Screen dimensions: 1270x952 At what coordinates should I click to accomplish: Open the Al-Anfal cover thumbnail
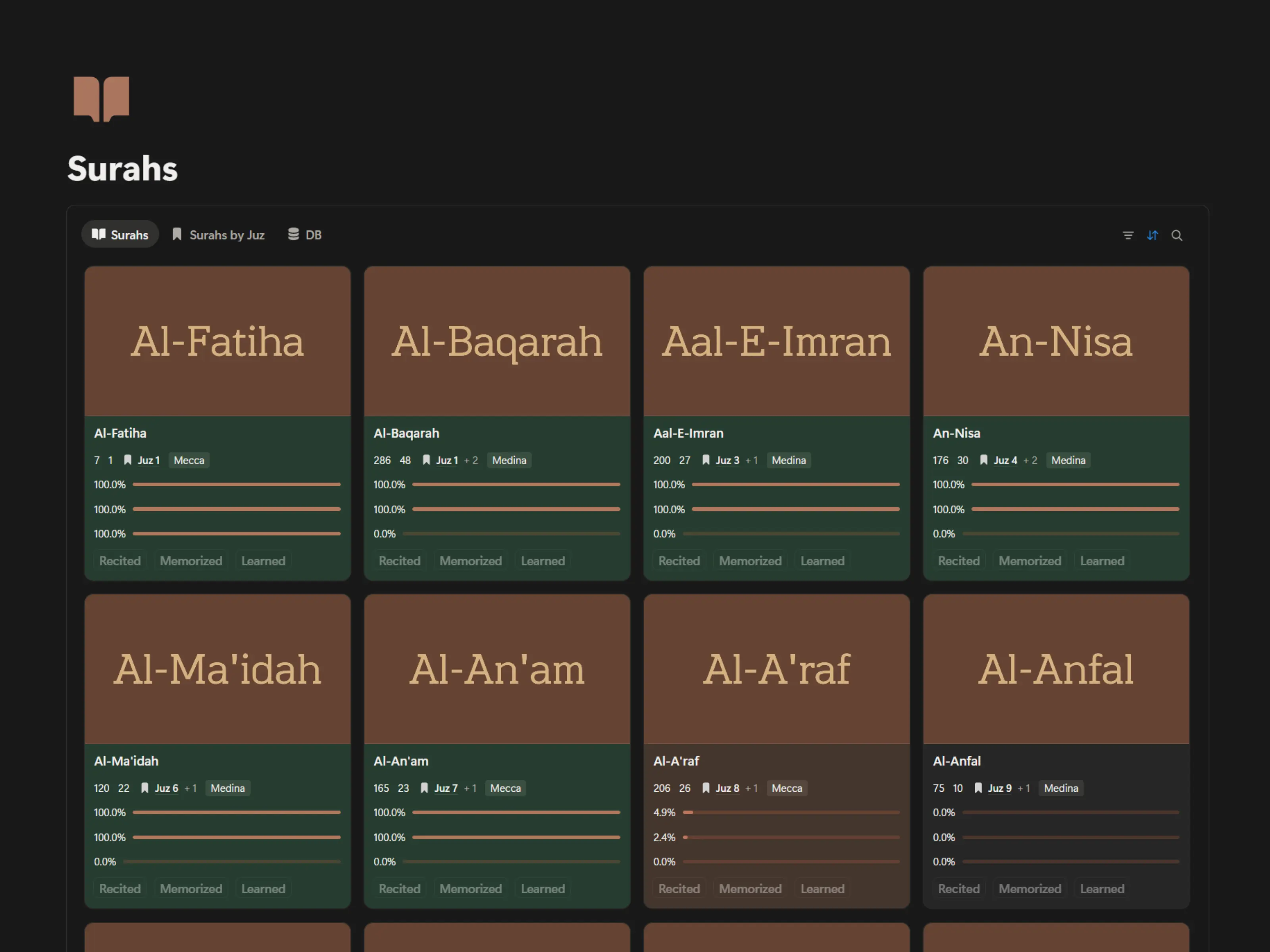(1056, 669)
